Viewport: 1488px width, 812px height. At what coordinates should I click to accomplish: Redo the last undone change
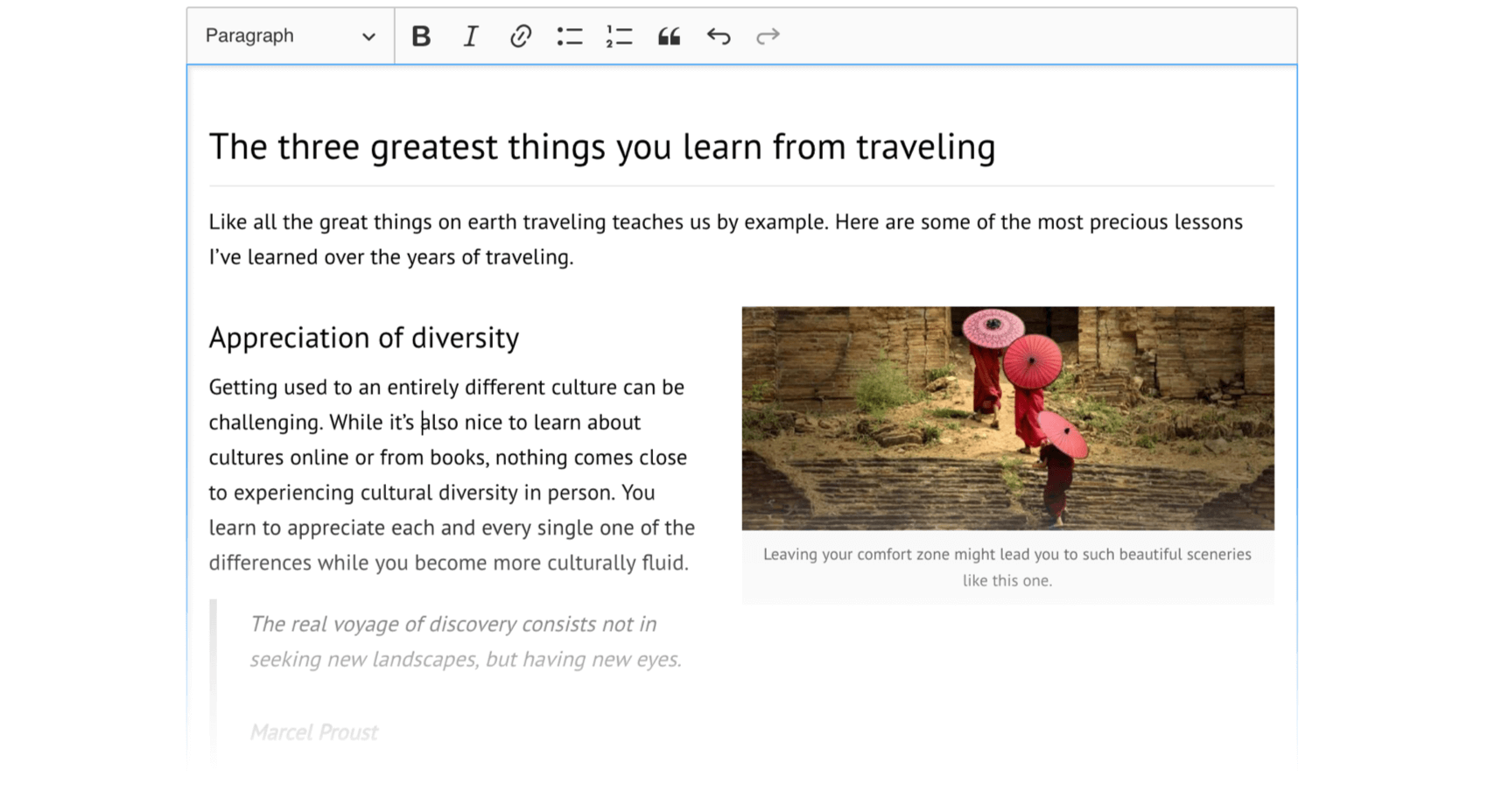coord(768,36)
